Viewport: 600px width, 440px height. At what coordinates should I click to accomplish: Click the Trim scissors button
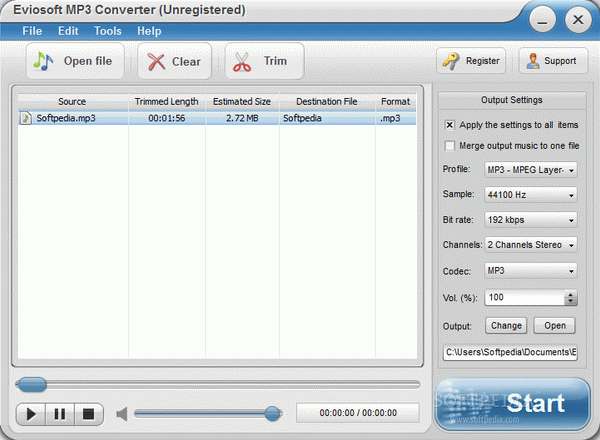coord(264,61)
